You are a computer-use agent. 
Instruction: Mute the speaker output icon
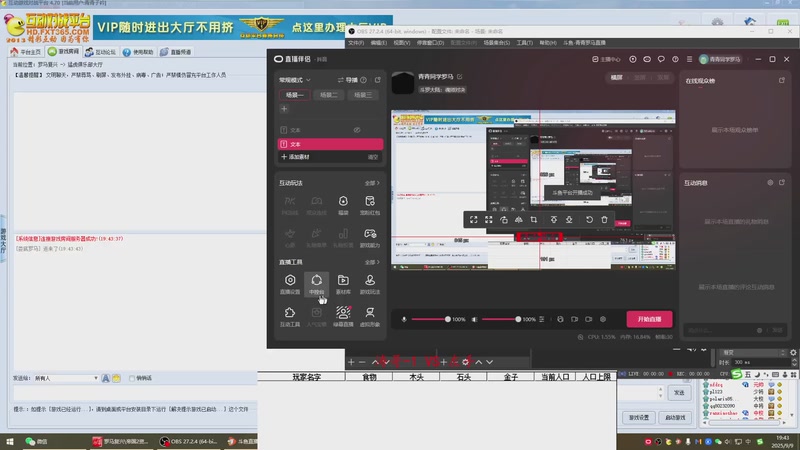(474, 319)
